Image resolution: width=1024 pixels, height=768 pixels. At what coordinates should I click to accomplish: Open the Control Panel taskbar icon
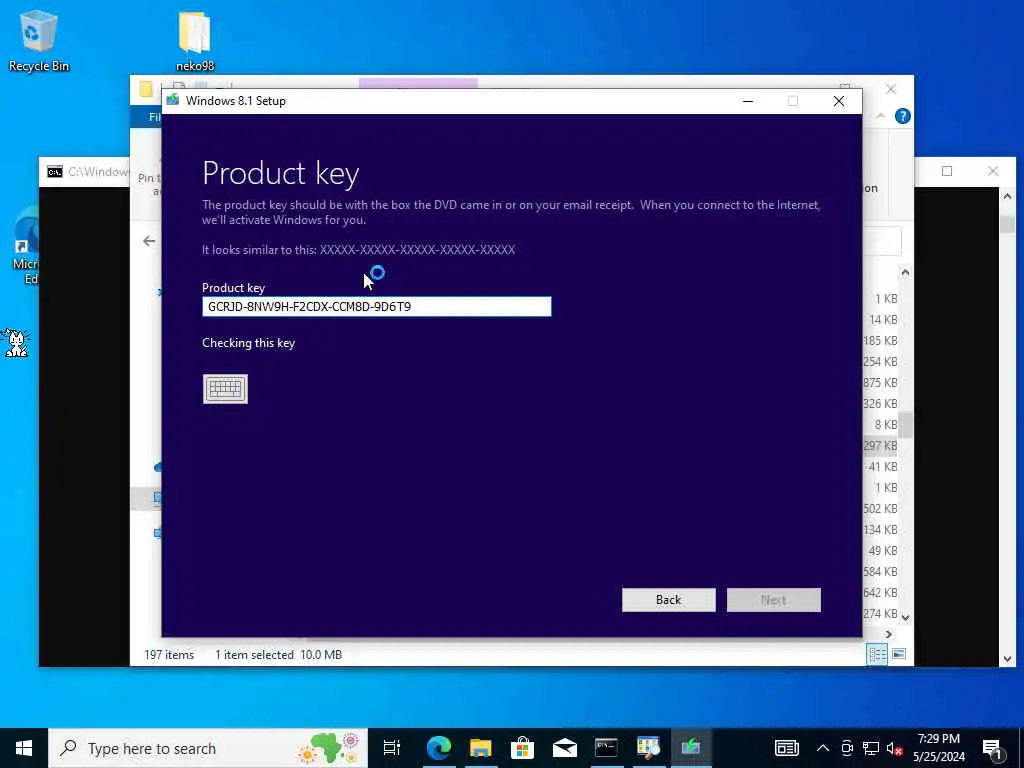[x=648, y=748]
